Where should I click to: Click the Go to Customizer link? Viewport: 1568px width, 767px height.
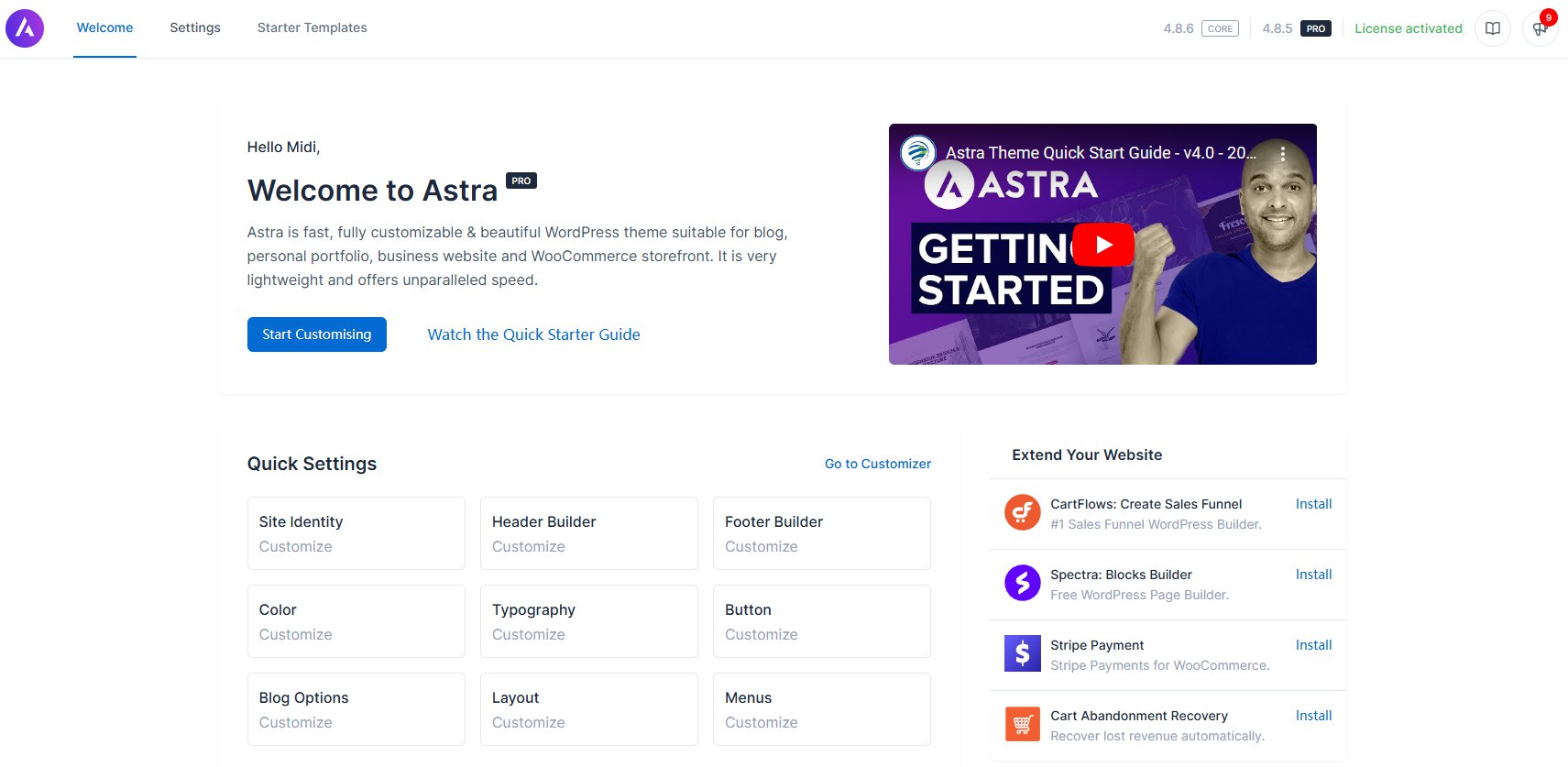coord(878,464)
